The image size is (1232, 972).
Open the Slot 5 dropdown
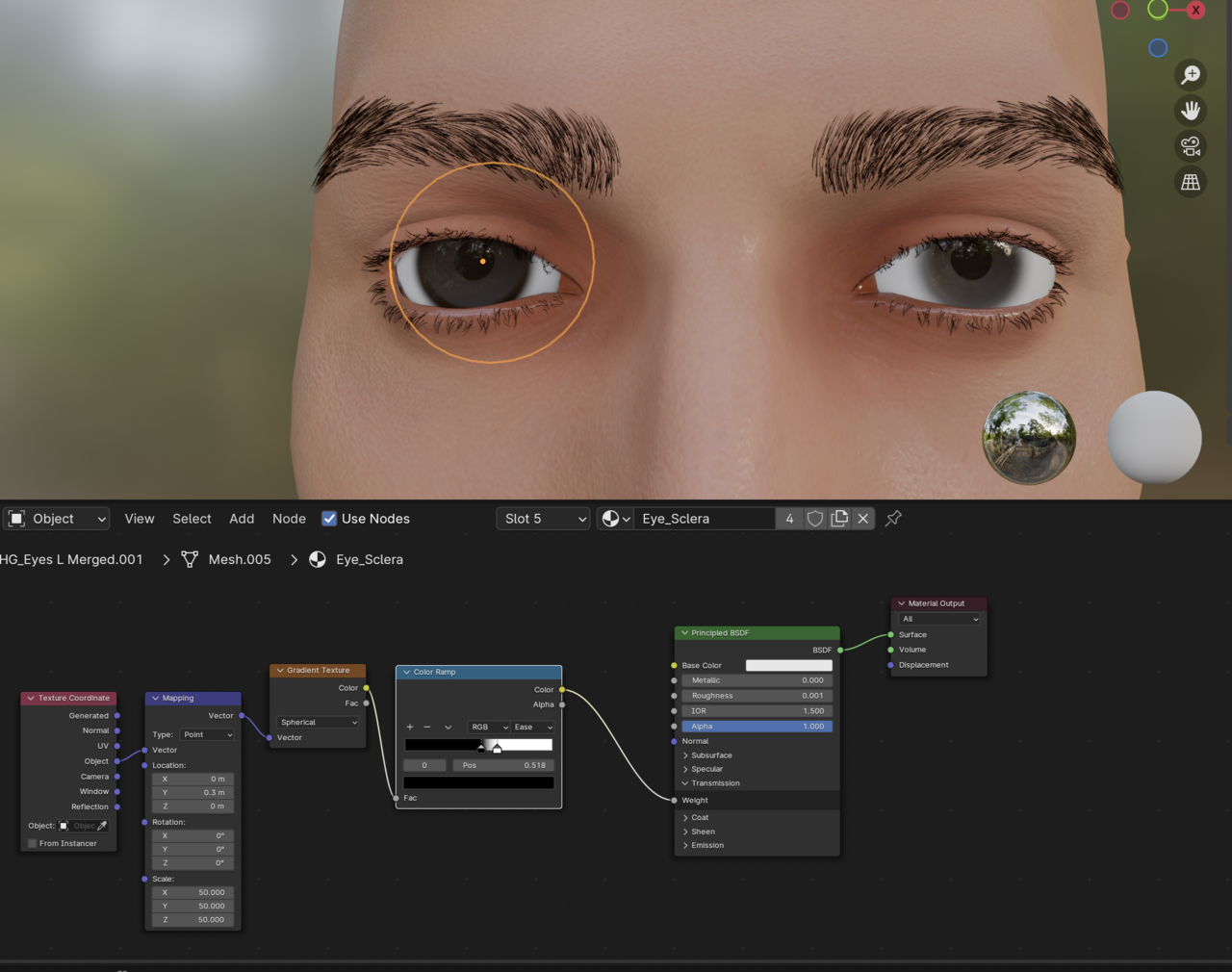[545, 519]
